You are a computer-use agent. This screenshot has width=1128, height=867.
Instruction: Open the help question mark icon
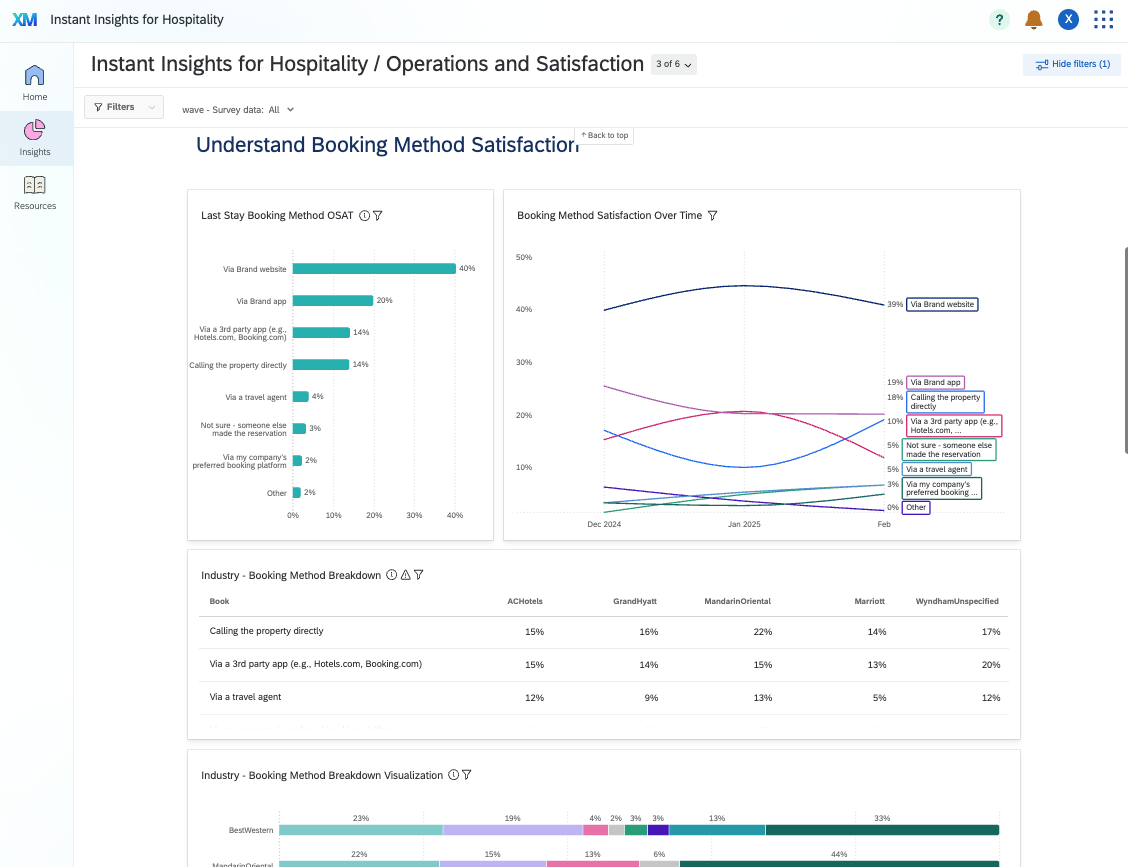[x=999, y=19]
